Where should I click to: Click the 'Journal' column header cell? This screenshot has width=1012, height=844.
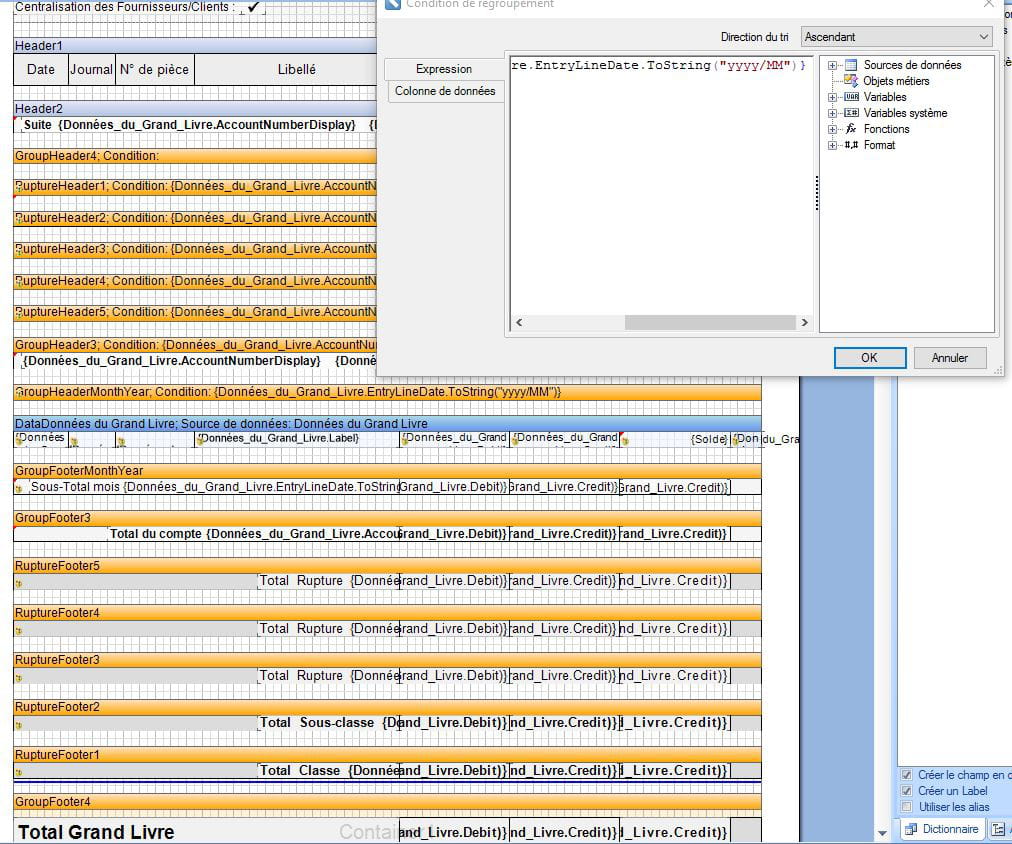tap(92, 69)
